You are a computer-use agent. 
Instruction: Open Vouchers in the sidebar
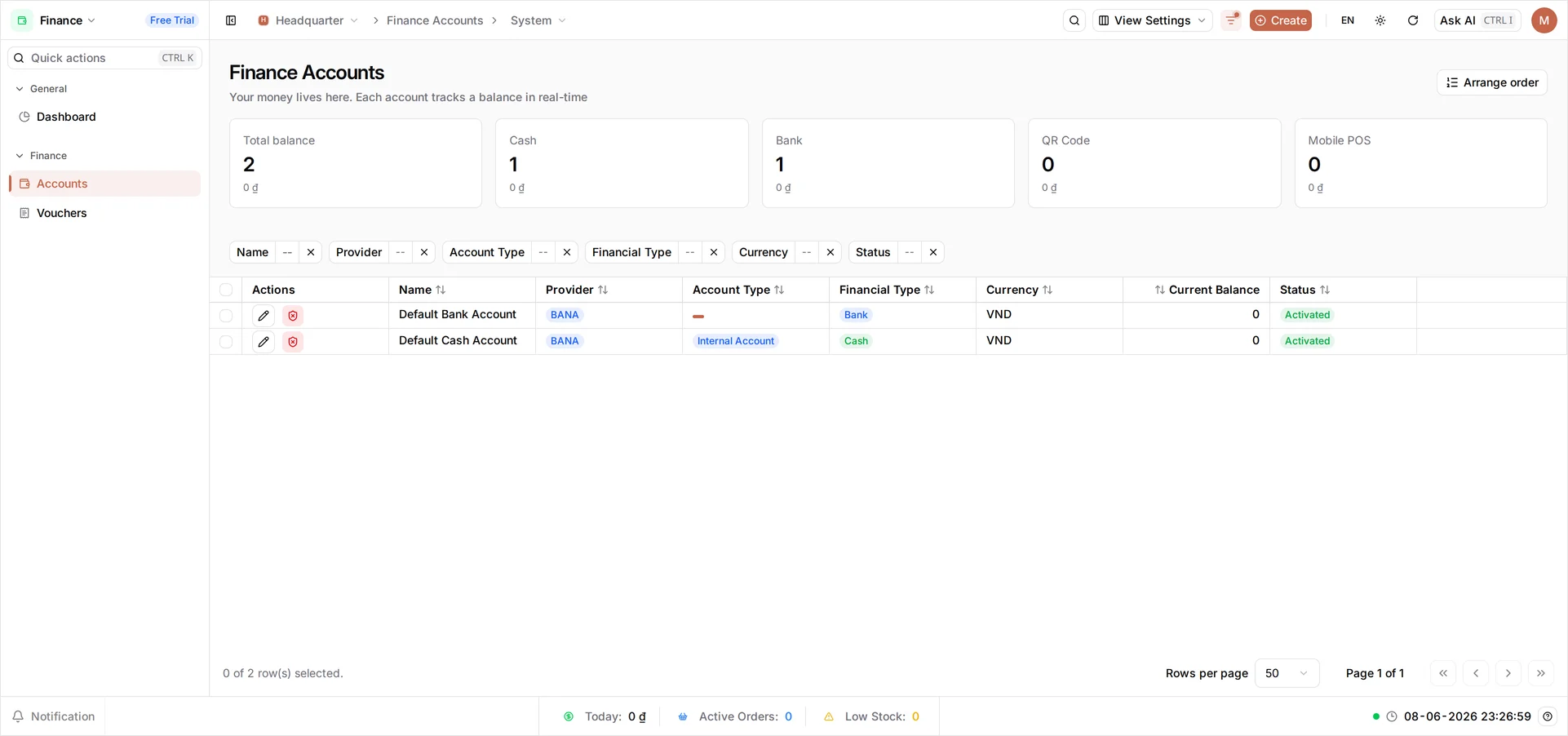coord(104,213)
